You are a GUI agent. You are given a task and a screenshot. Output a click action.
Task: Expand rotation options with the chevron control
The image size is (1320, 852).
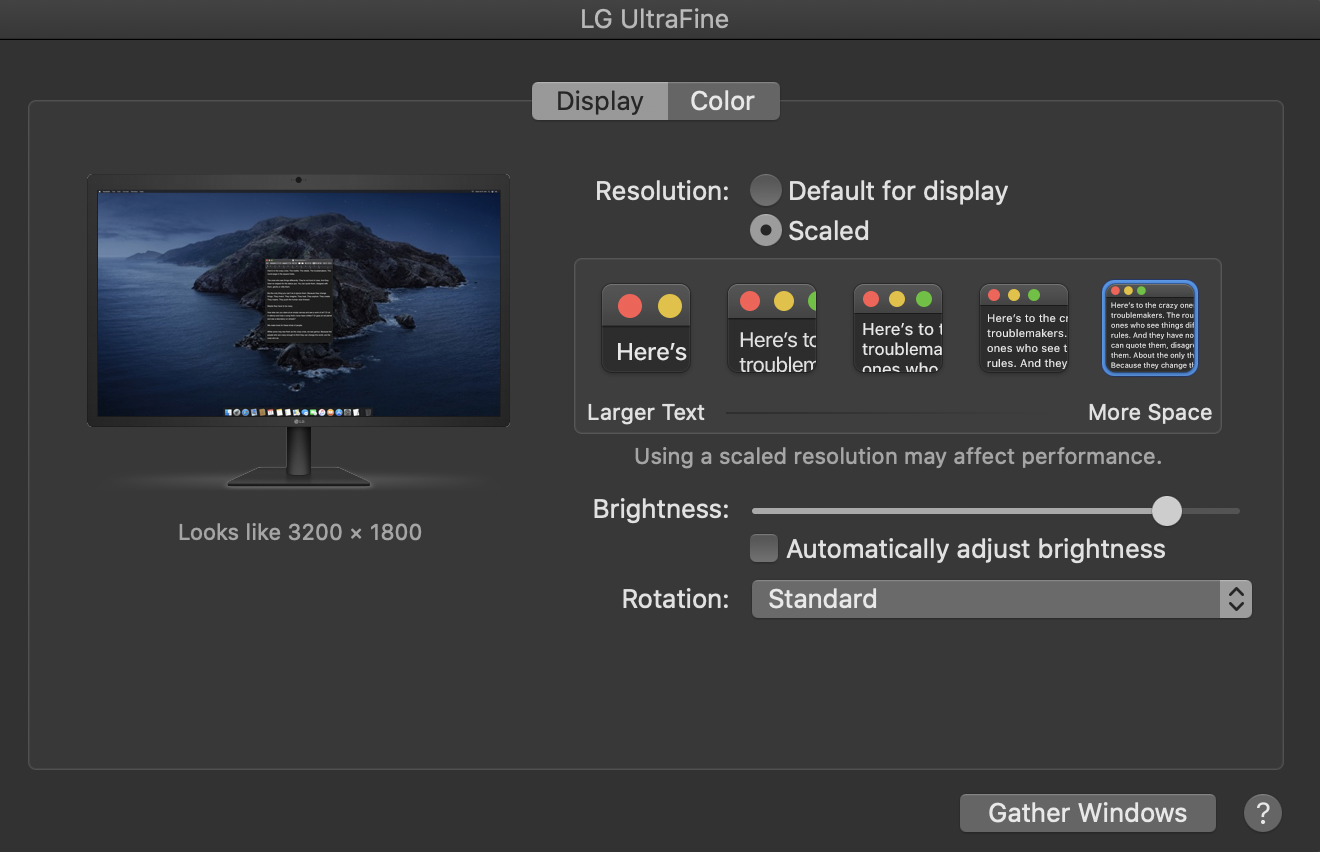[x=1236, y=598]
